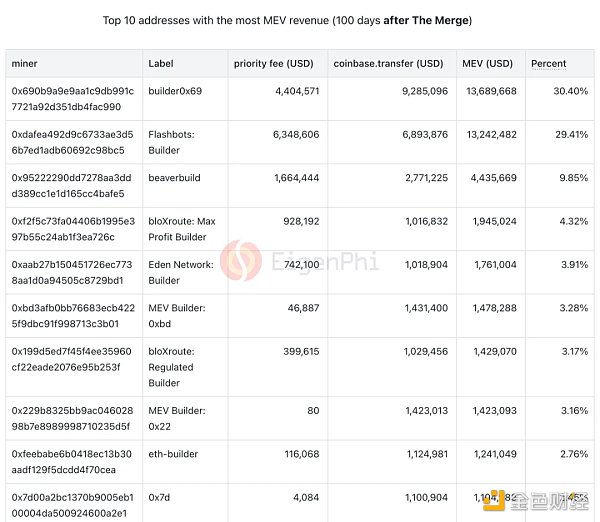Screen dimensions: 600x522
Task: Select the builder0x69 label cell
Action: pos(176,91)
